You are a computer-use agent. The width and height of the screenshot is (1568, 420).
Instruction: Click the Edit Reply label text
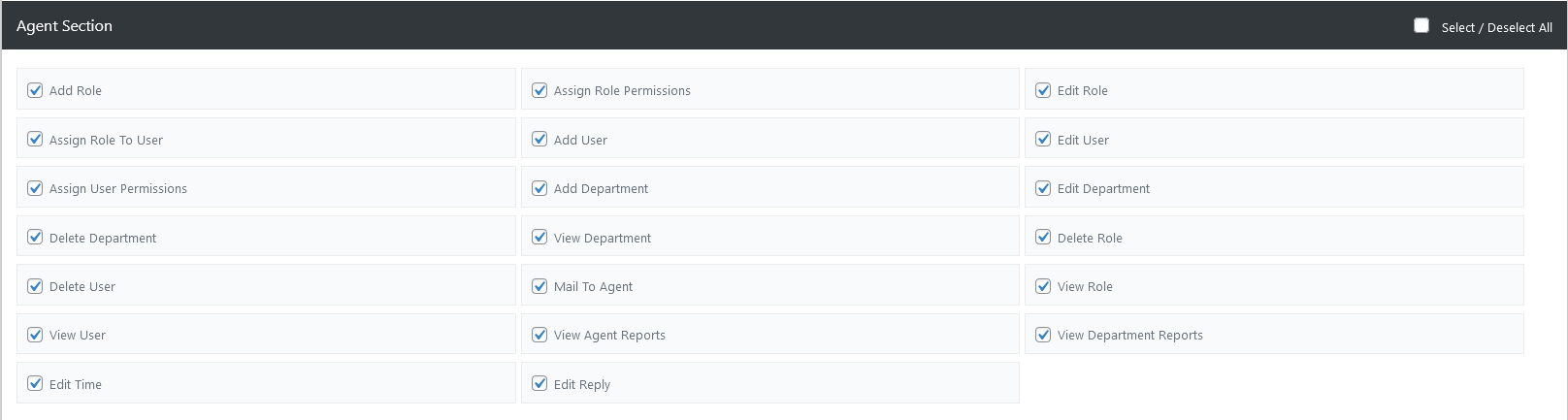582,385
